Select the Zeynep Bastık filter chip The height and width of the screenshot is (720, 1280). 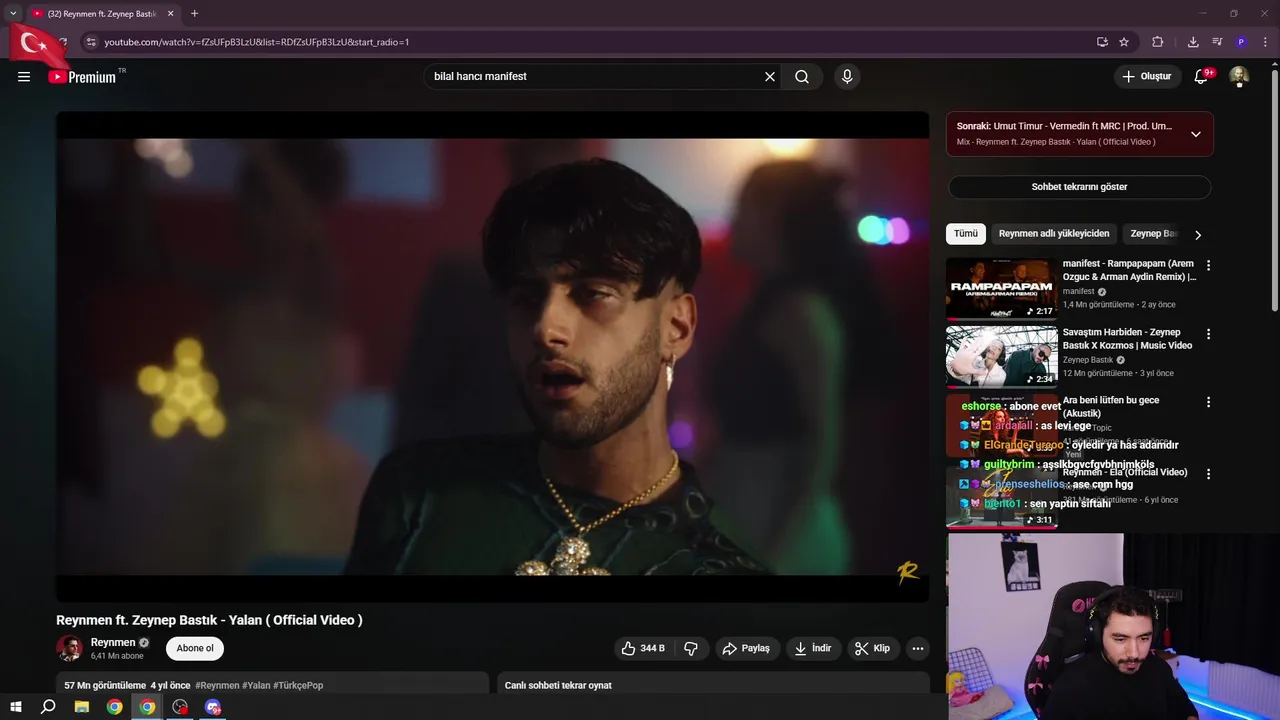tap(1153, 234)
